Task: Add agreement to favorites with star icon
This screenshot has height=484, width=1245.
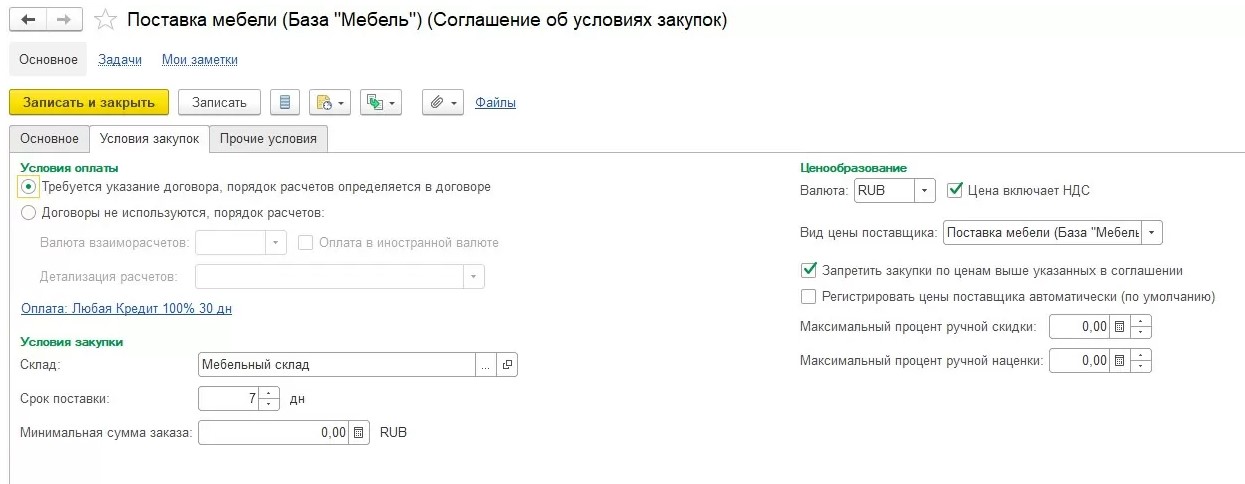Action: [106, 20]
